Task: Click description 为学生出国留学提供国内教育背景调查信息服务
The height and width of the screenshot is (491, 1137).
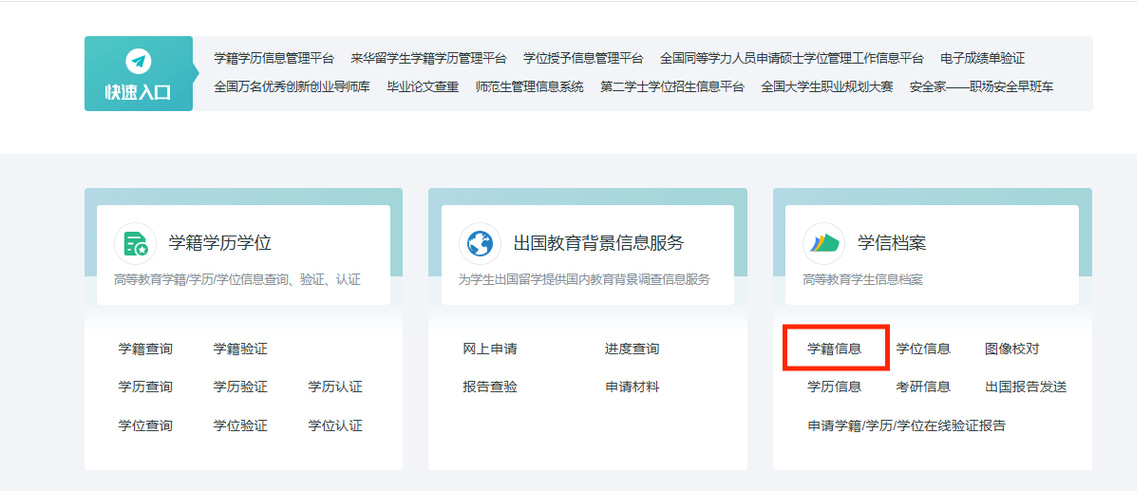Action: [x=584, y=280]
